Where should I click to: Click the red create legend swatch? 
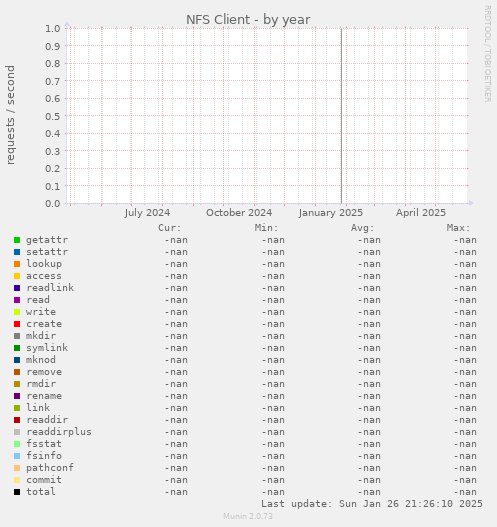pos(17,324)
